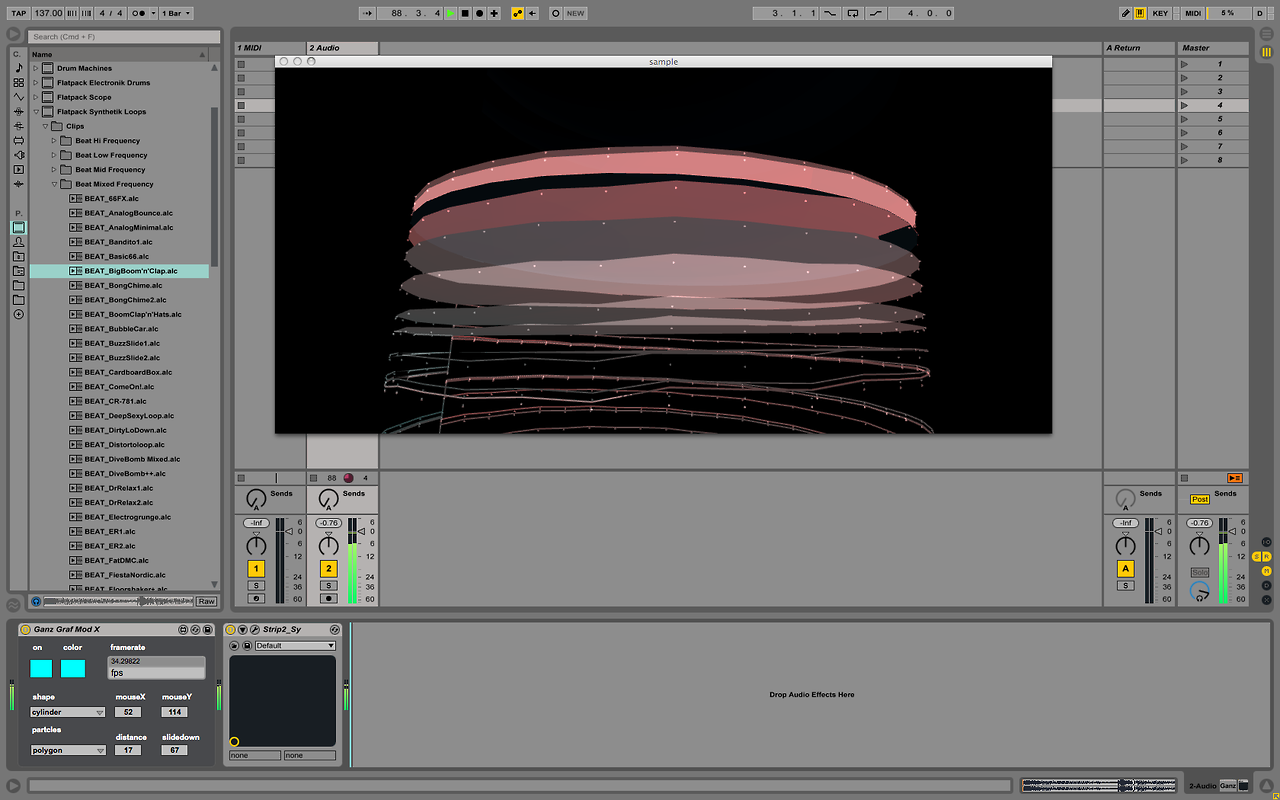Viewport: 1280px width, 800px height.
Task: Open the particles dropdown showing polygon
Action: coord(65,749)
